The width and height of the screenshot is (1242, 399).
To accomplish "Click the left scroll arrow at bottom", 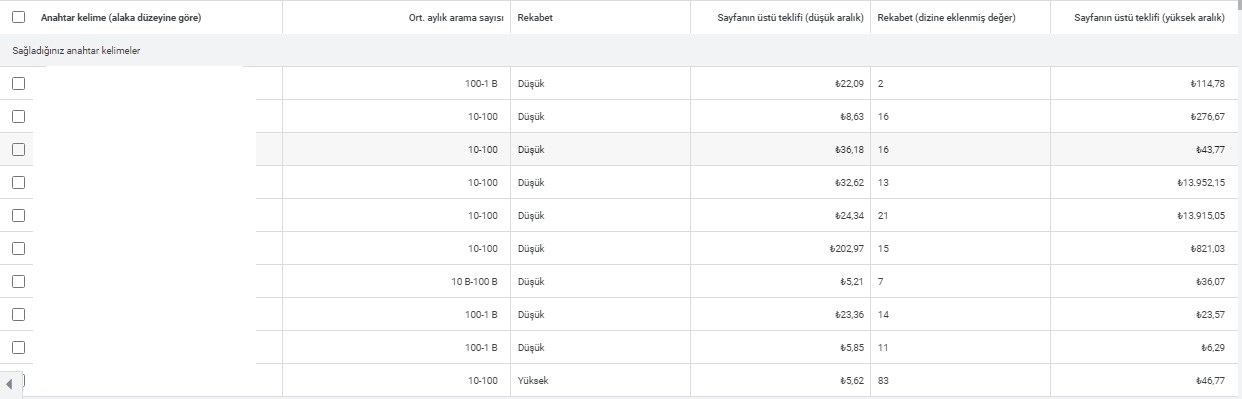I will coord(9,384).
